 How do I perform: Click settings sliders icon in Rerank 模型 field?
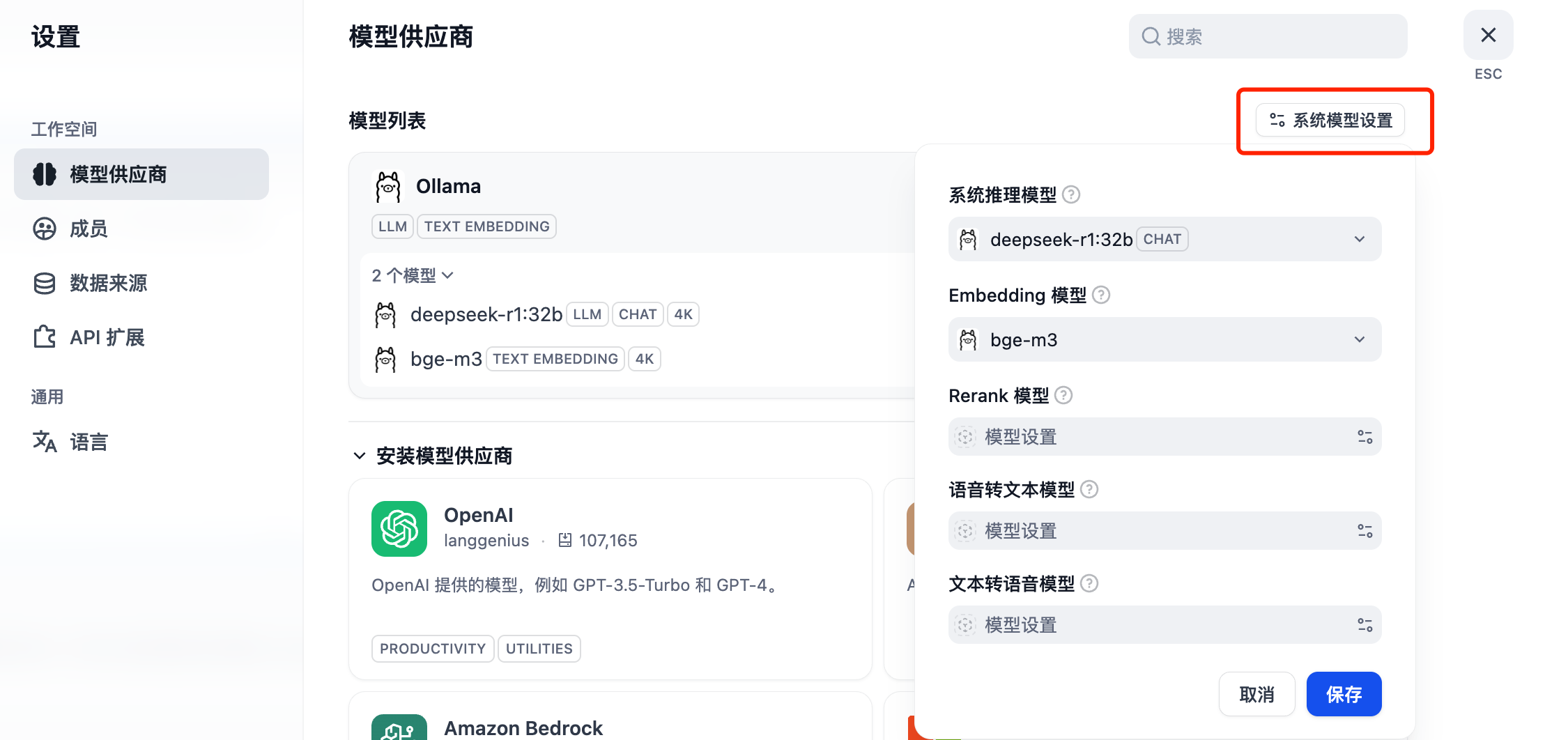(1365, 437)
